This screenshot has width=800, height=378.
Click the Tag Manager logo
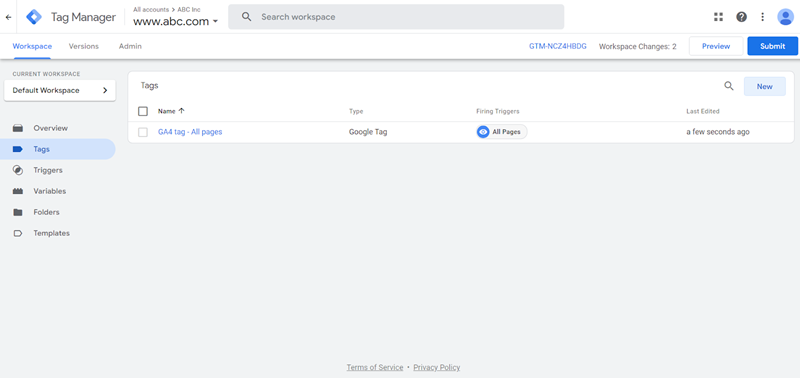34,17
